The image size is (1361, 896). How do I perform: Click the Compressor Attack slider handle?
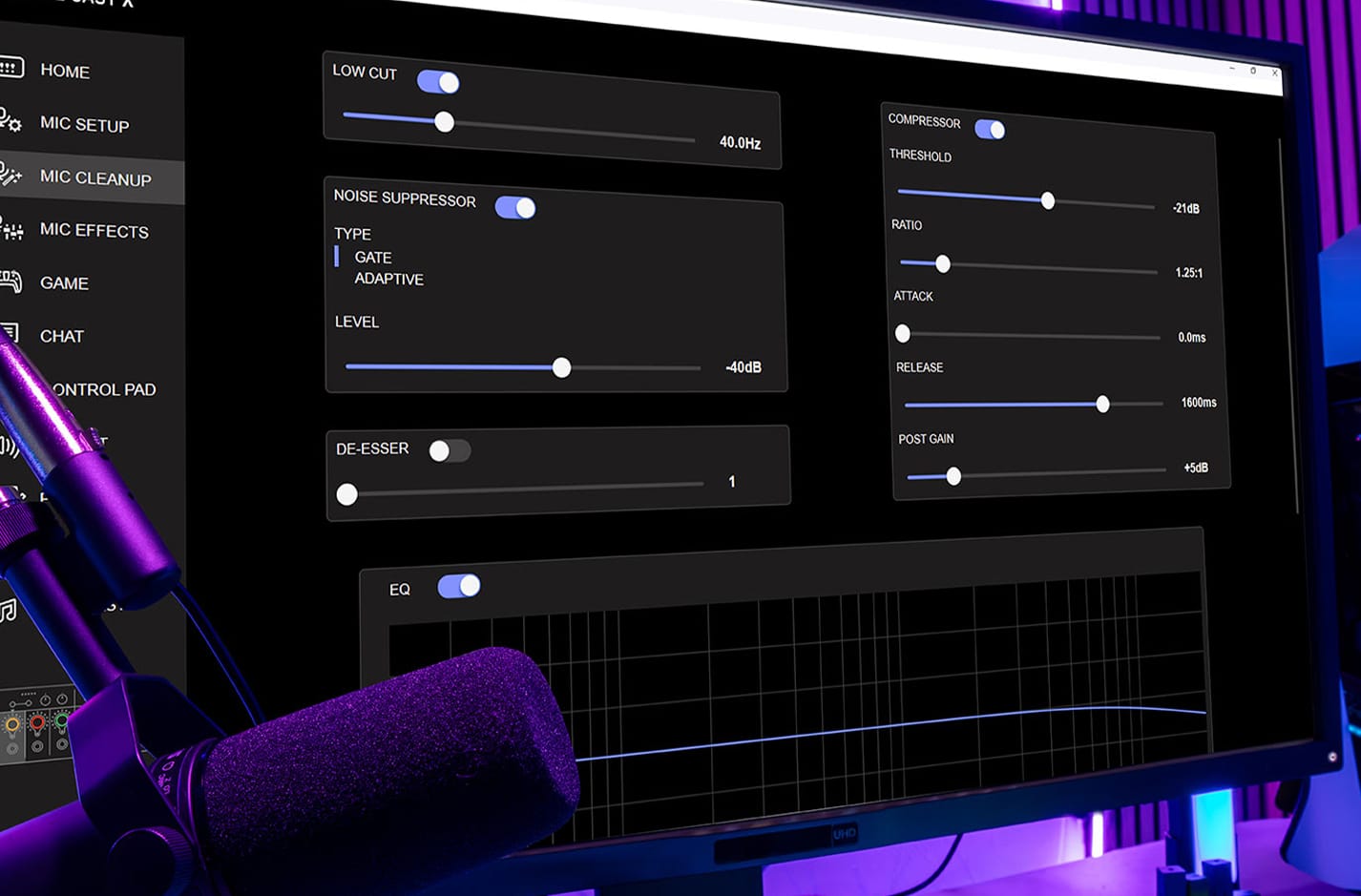903,334
